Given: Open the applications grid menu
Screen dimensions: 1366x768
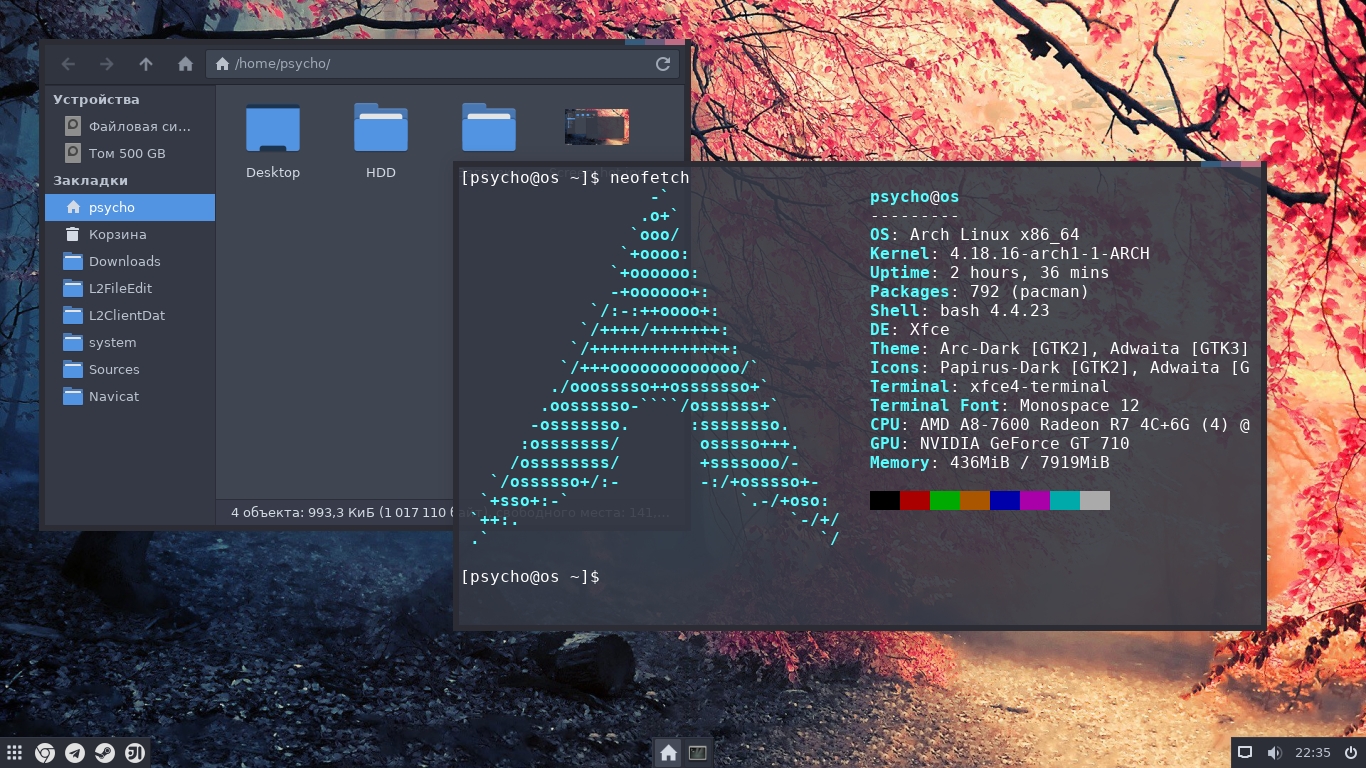Looking at the screenshot, I should 15,753.
